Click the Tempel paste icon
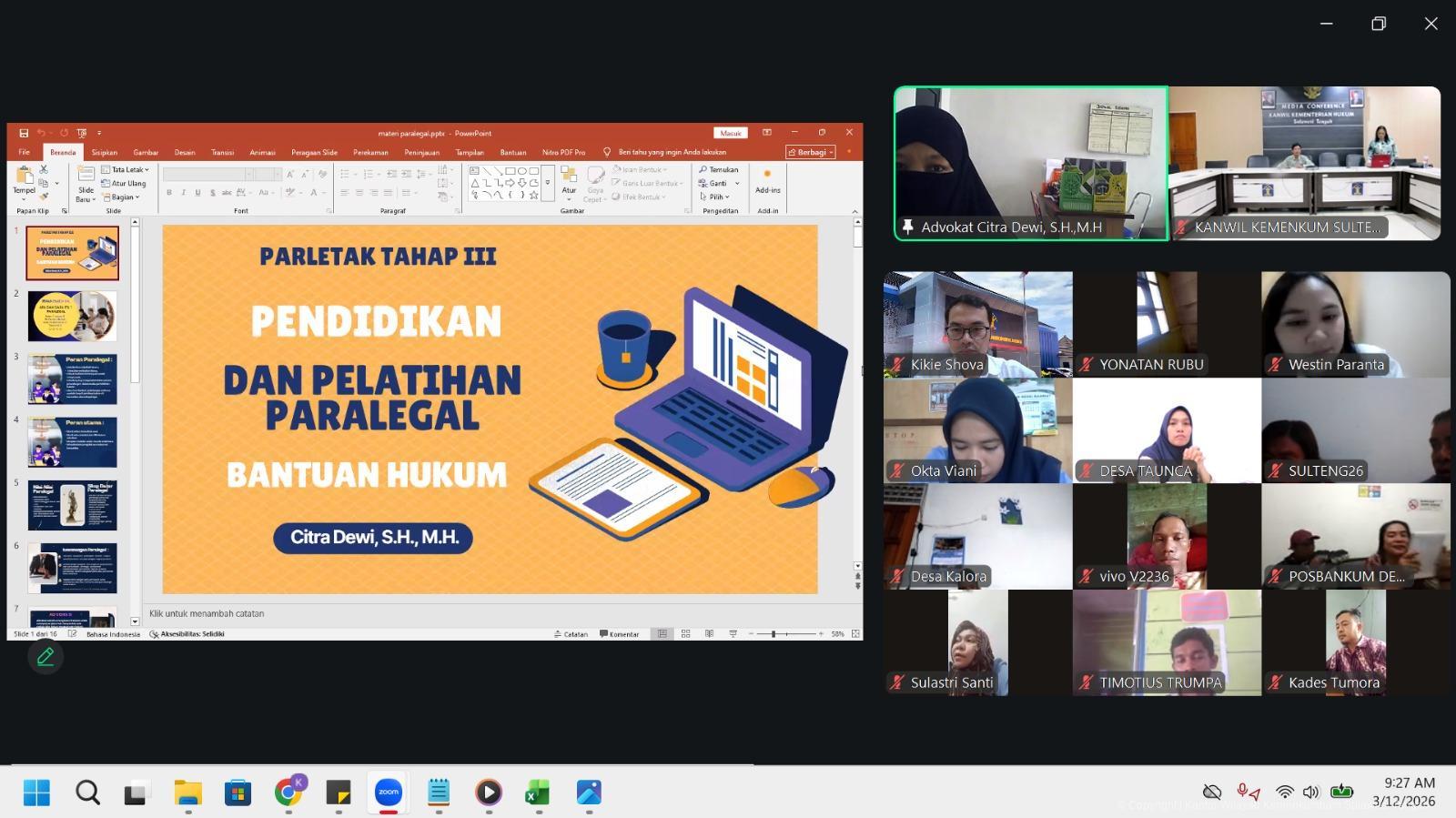 pyautogui.click(x=24, y=177)
